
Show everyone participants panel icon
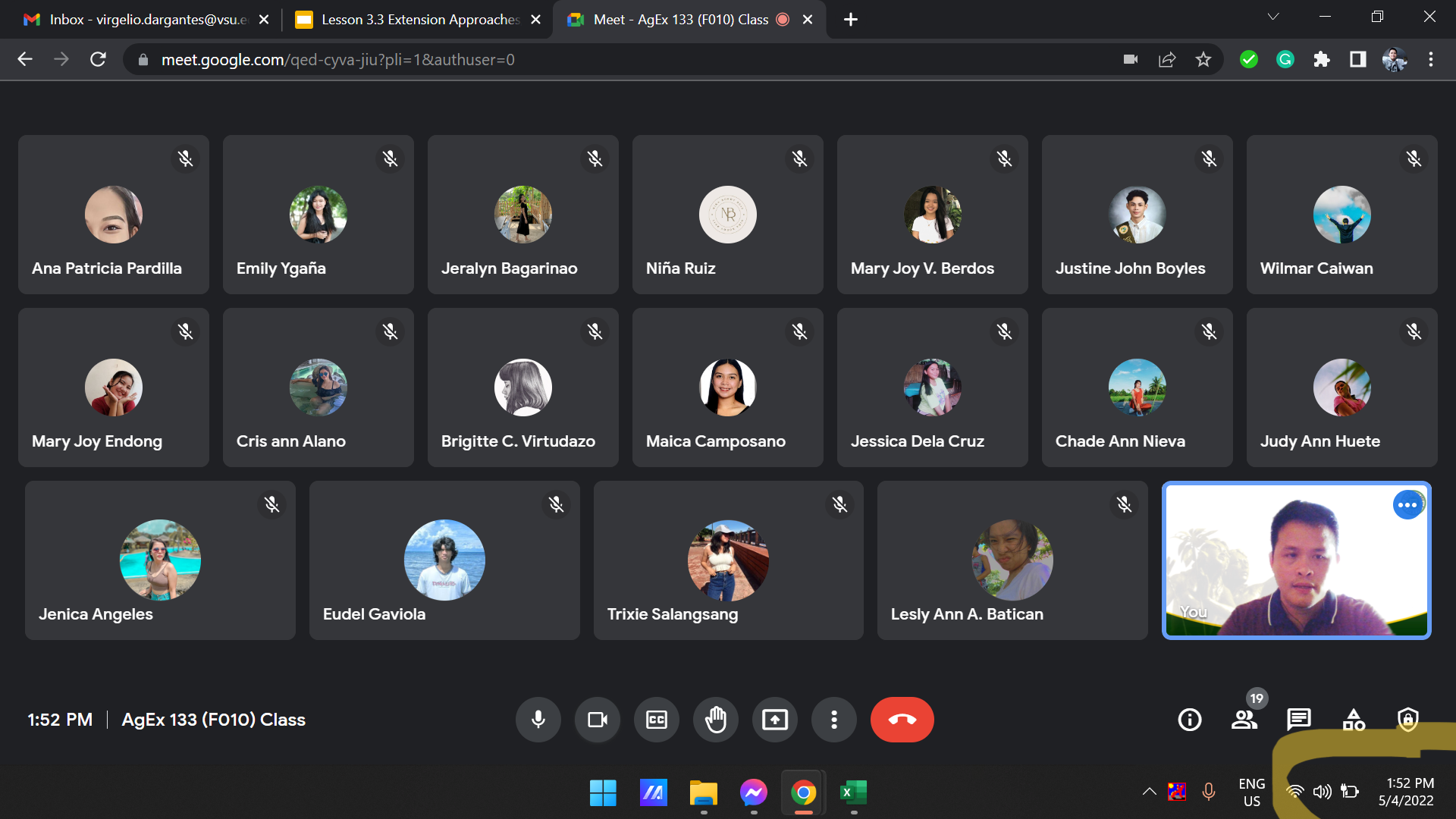(x=1244, y=720)
